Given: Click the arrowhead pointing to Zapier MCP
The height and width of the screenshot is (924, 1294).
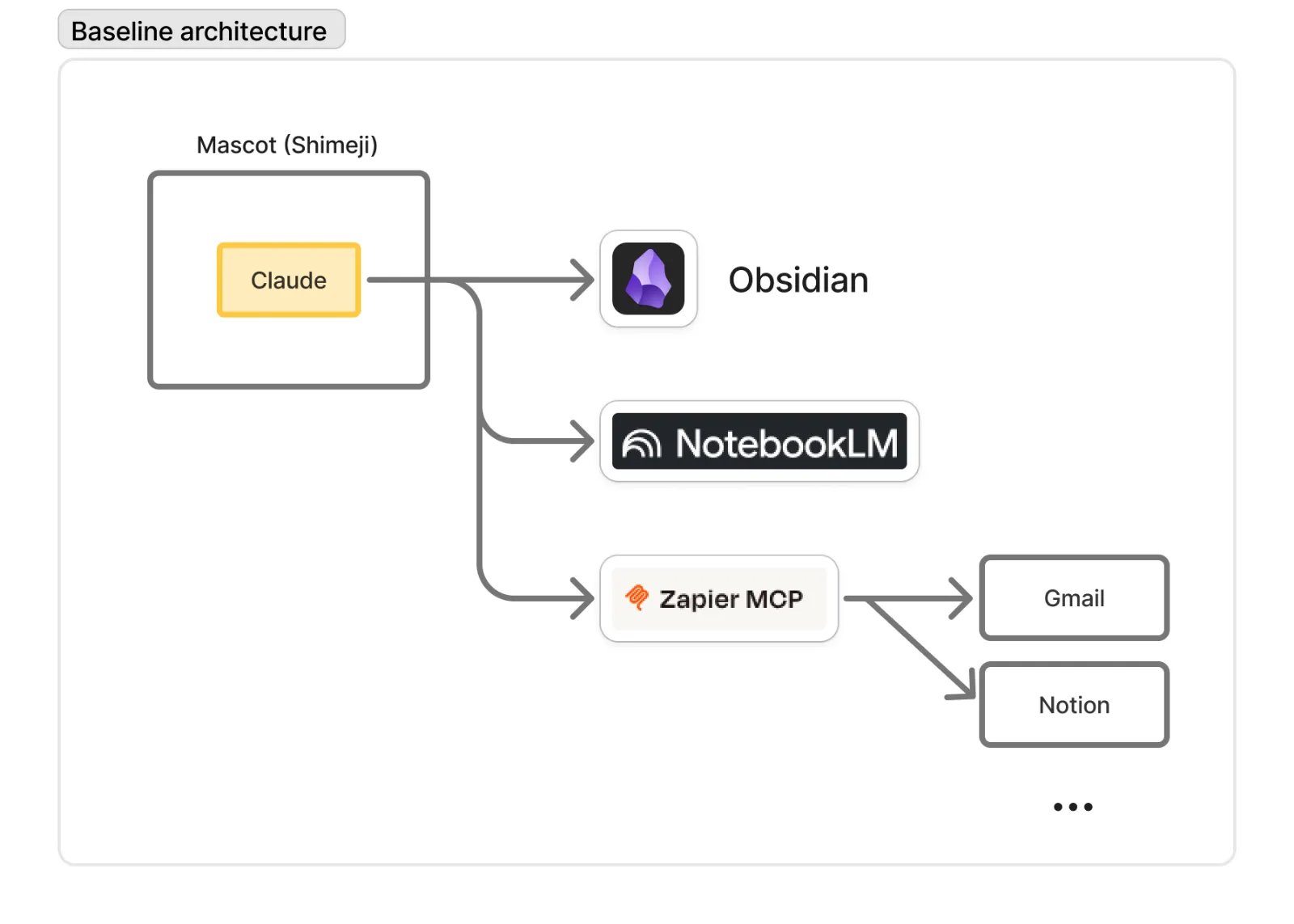Looking at the screenshot, I should 582,598.
